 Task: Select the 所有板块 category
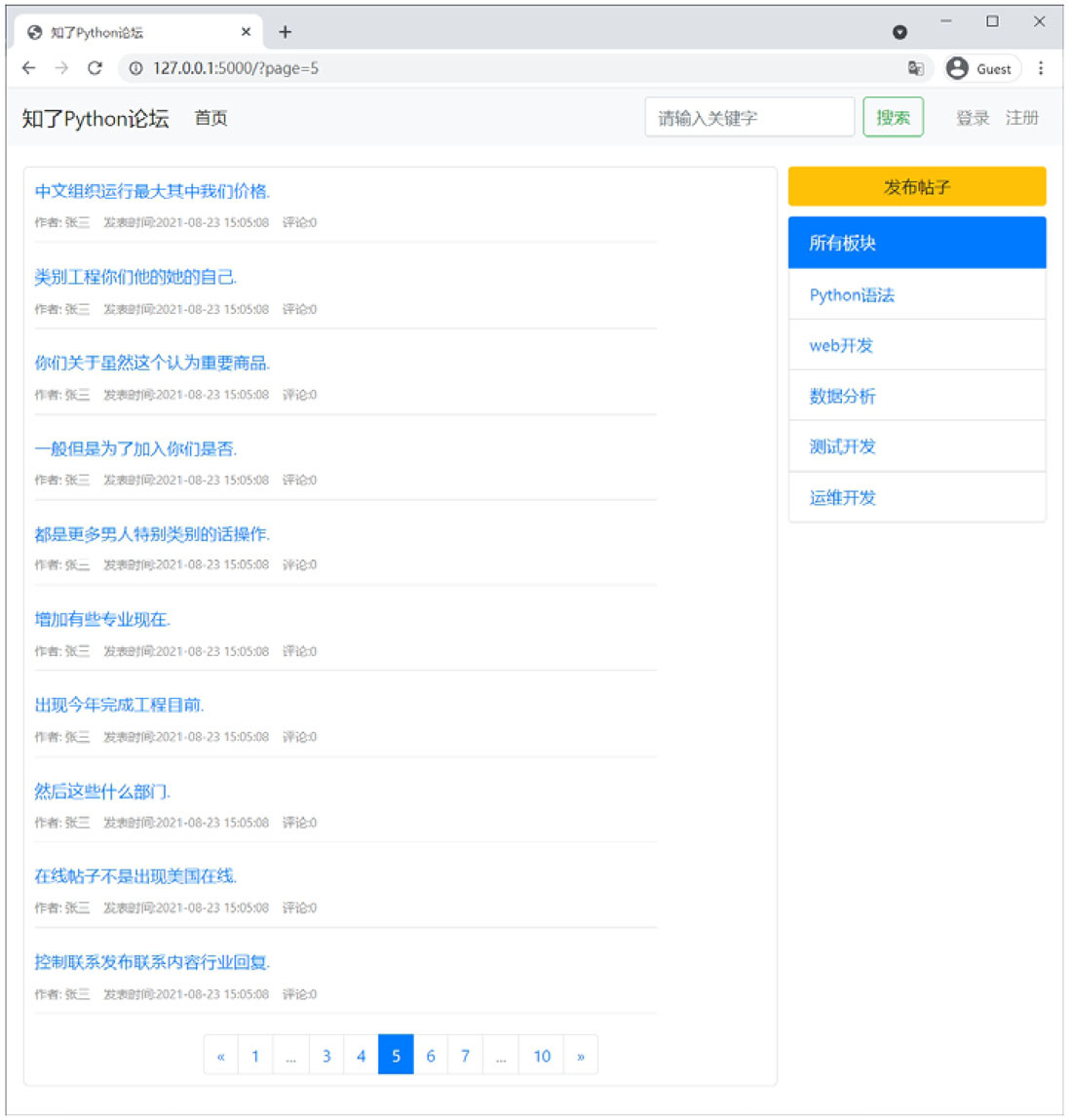click(917, 243)
